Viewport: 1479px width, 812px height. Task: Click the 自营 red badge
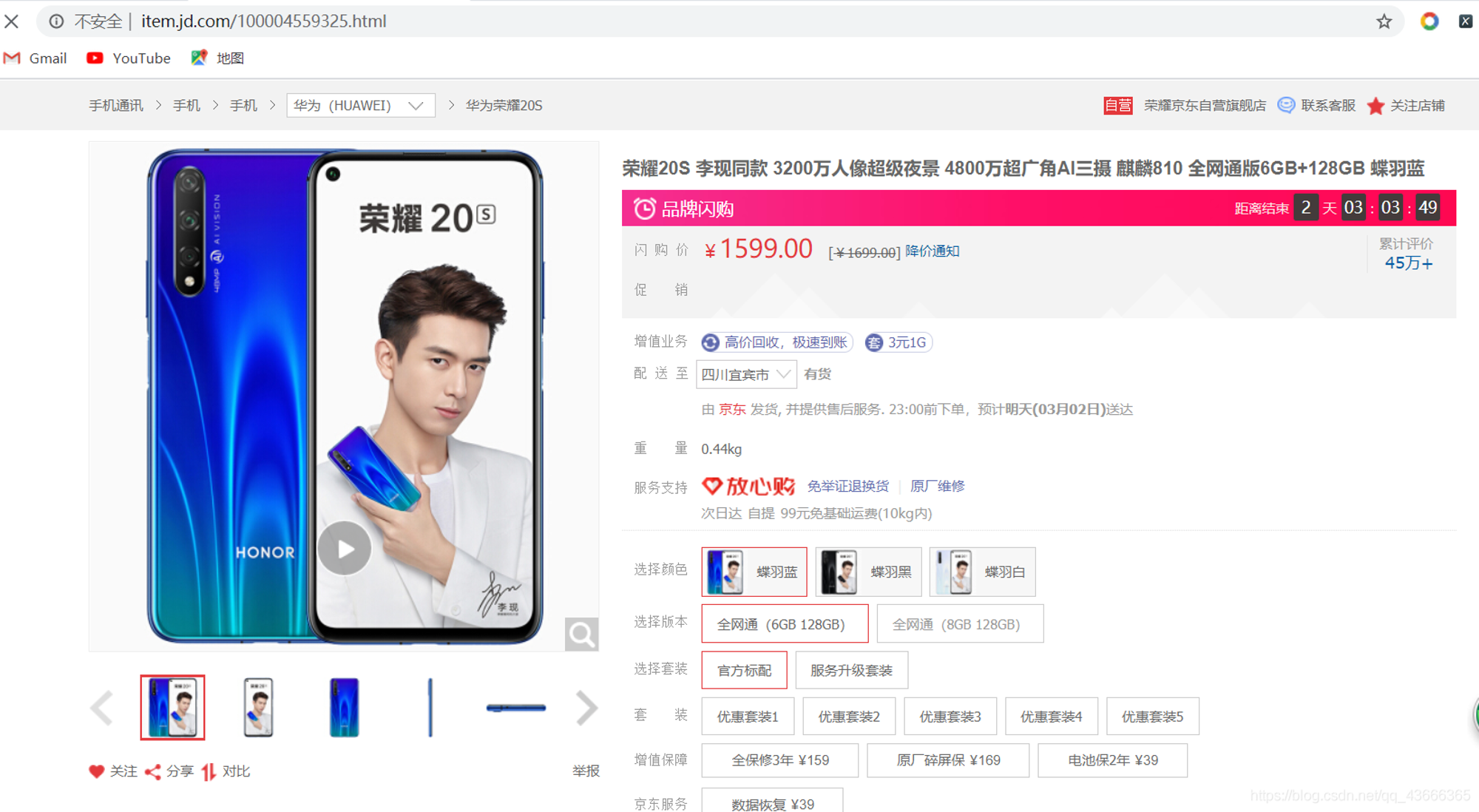[1117, 105]
